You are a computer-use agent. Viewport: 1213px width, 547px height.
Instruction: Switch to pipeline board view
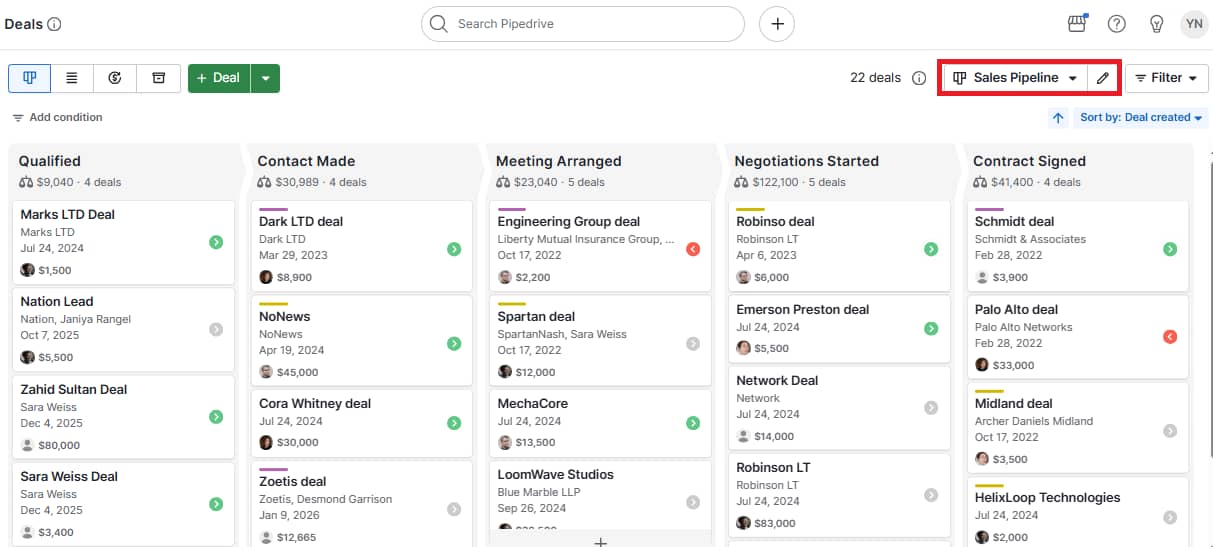coord(29,78)
